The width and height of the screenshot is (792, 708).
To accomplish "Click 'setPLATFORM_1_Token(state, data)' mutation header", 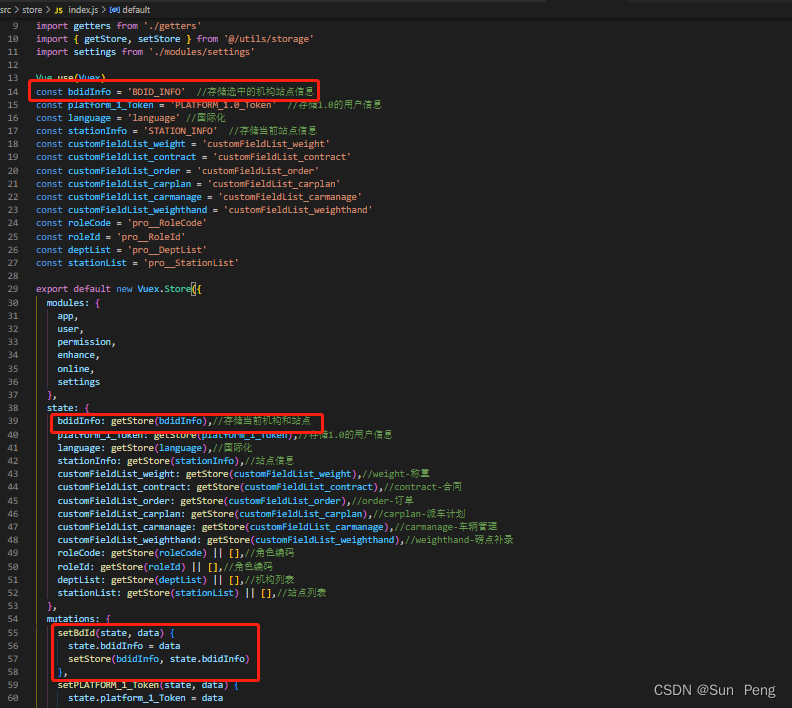I will (x=143, y=685).
